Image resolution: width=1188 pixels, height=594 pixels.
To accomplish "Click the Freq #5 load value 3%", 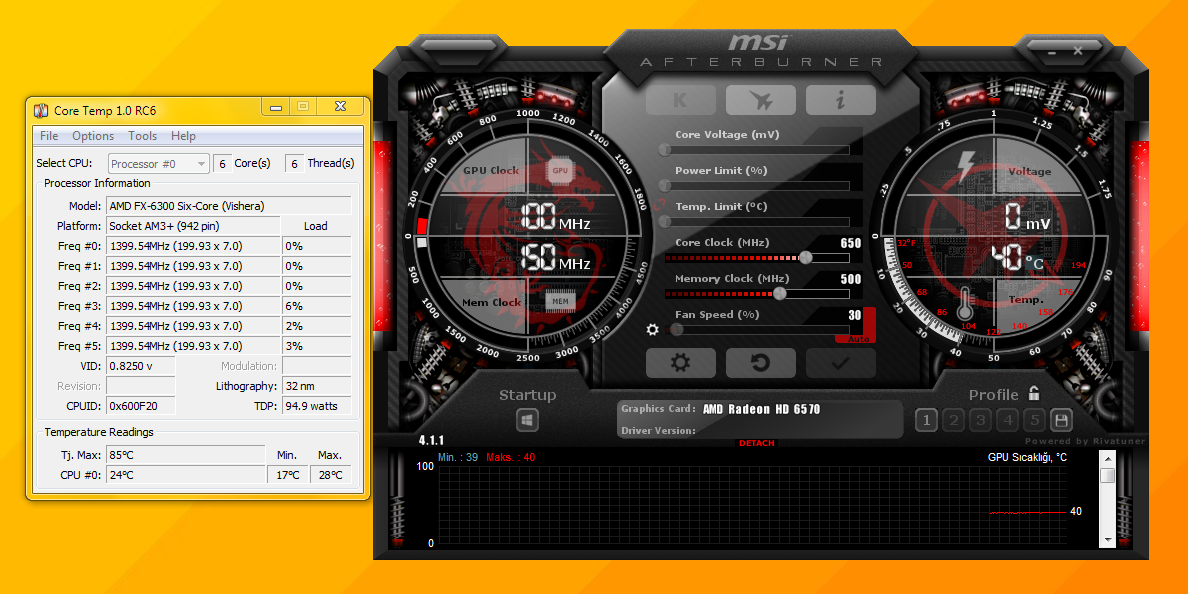I will click(317, 345).
